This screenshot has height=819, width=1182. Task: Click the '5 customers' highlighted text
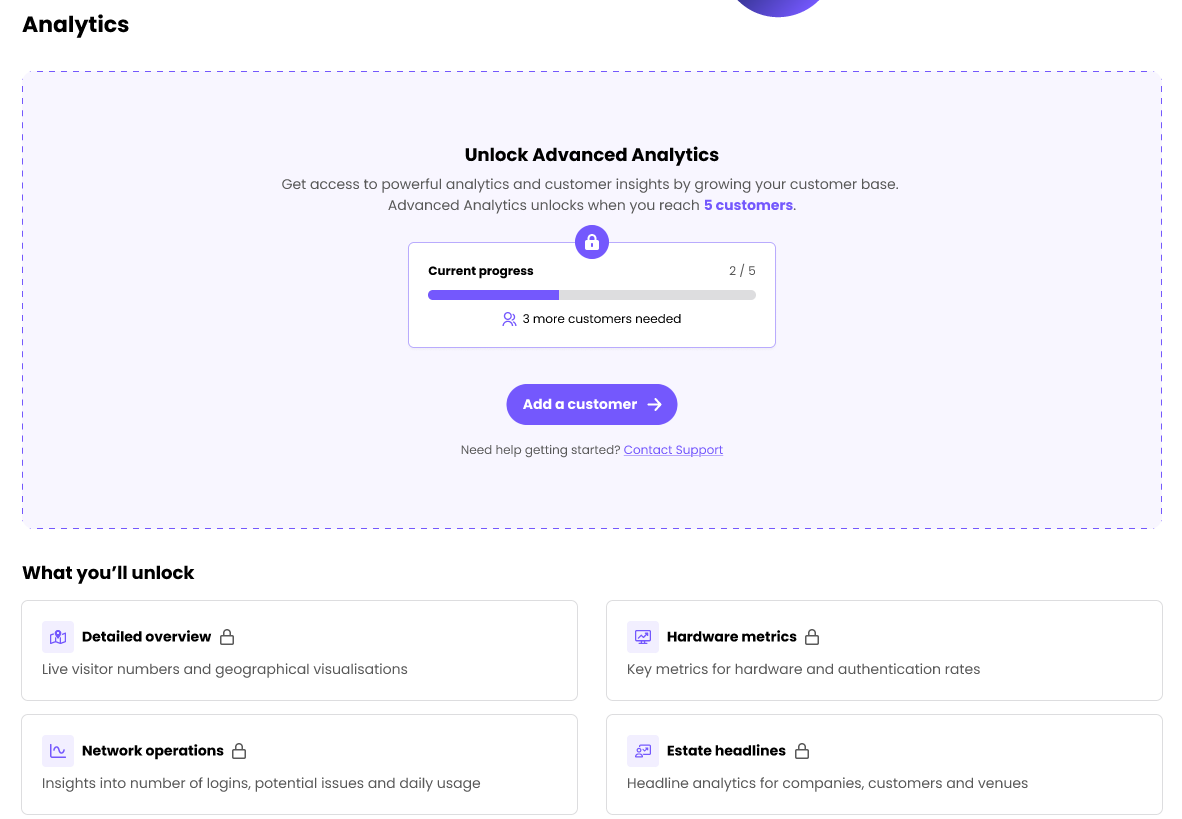749,205
